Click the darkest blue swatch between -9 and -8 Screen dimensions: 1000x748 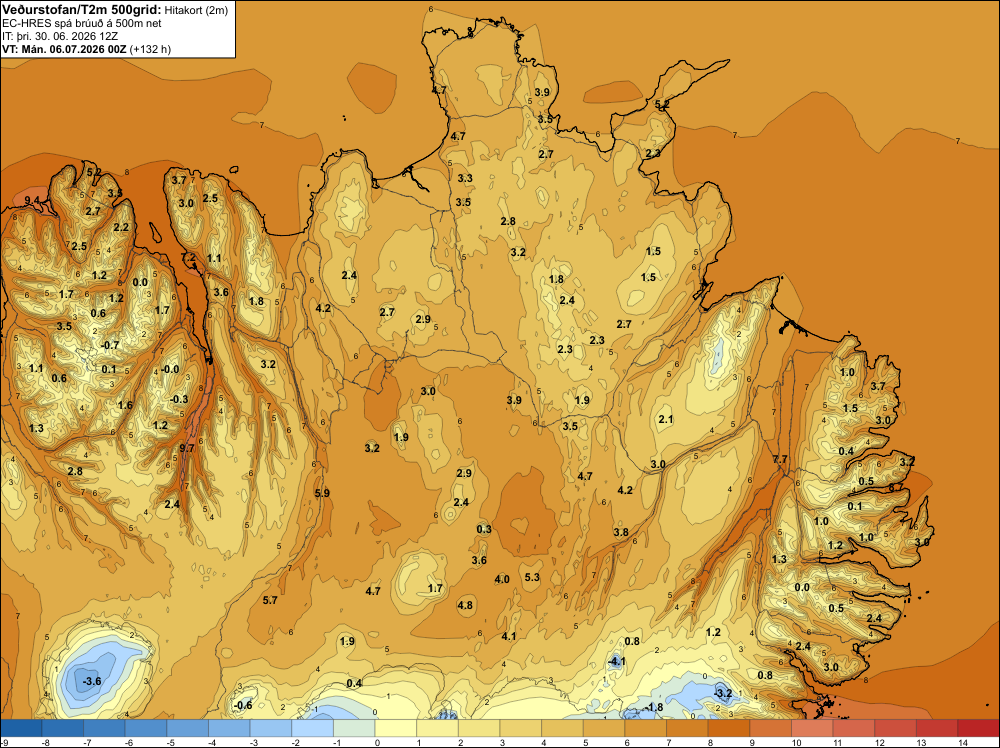(x=21, y=728)
